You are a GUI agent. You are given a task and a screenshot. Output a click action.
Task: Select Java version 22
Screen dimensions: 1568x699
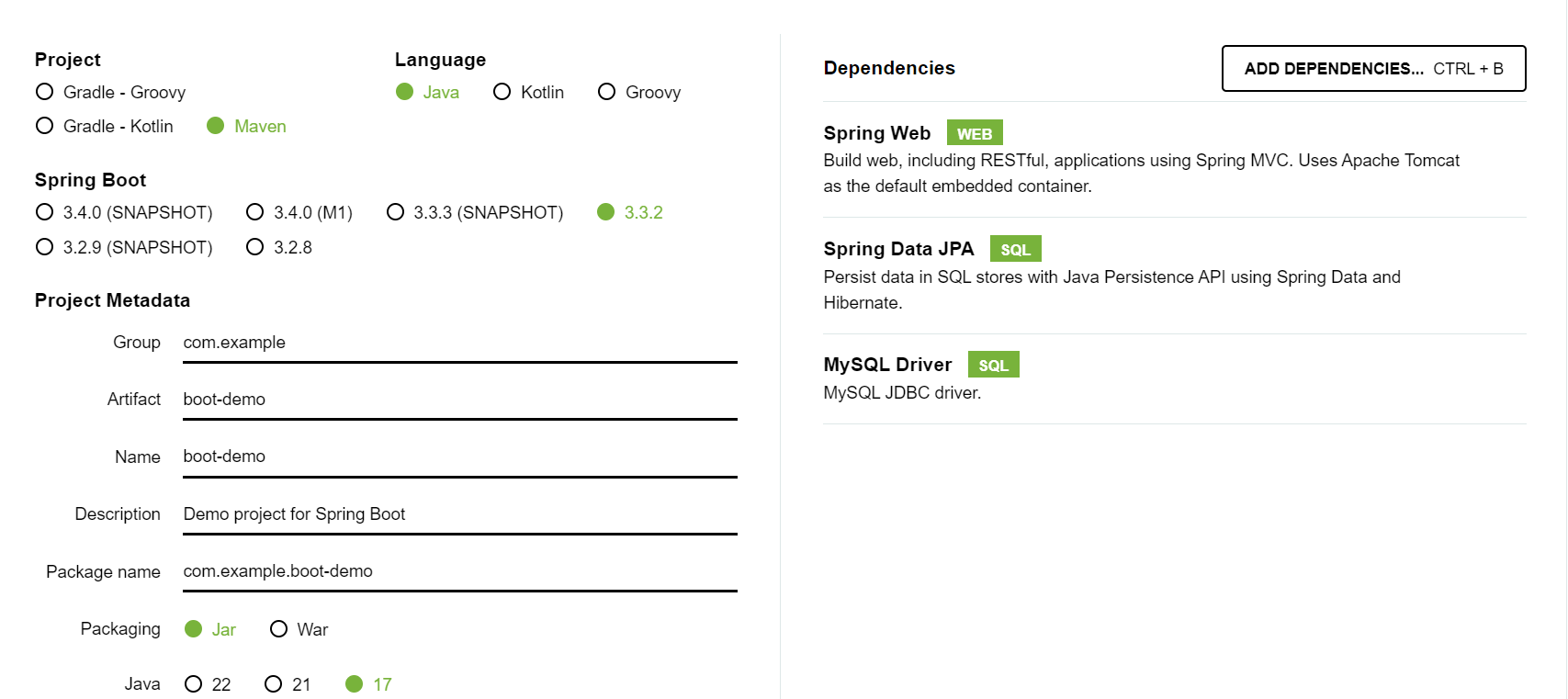click(208, 684)
